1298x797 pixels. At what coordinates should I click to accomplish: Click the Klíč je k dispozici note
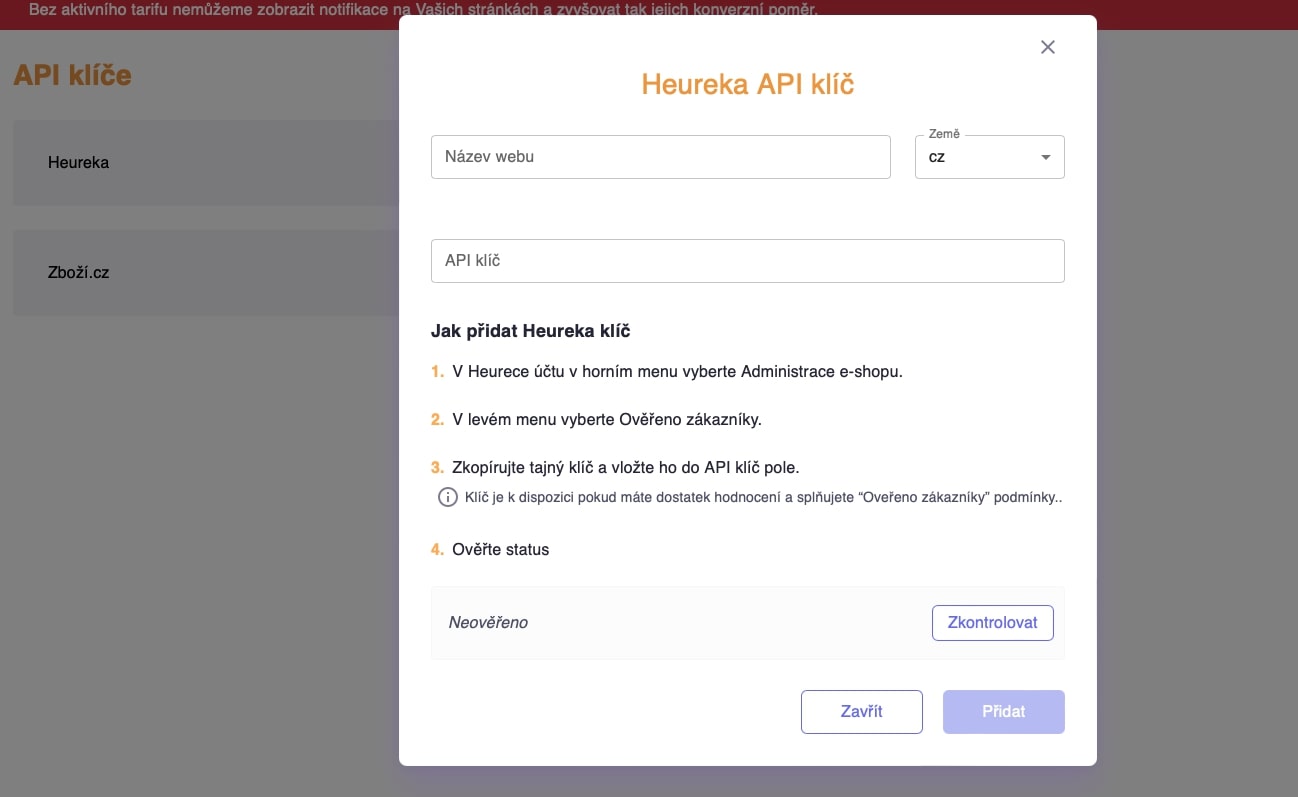(x=764, y=497)
